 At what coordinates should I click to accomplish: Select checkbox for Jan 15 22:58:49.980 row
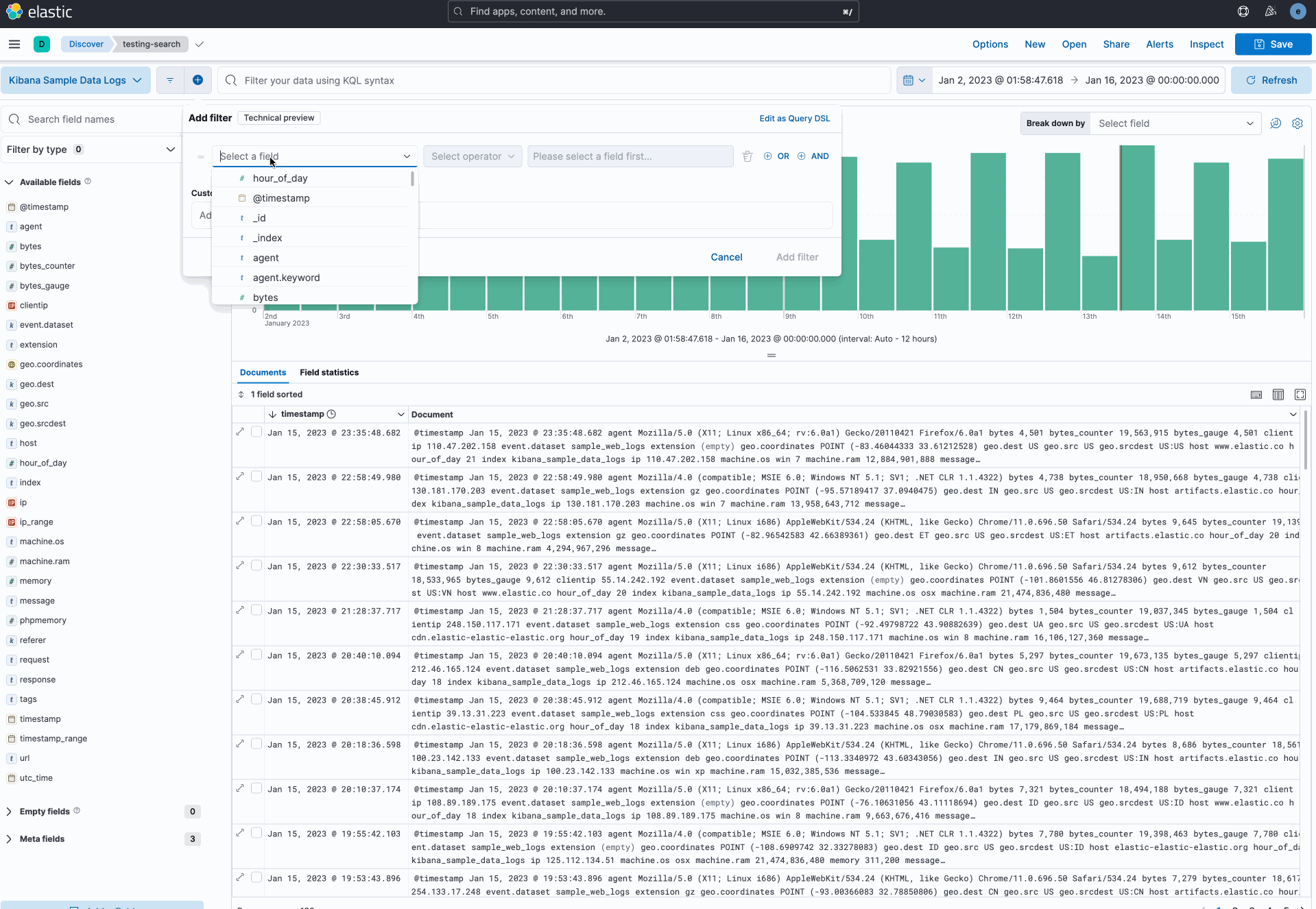point(256,476)
